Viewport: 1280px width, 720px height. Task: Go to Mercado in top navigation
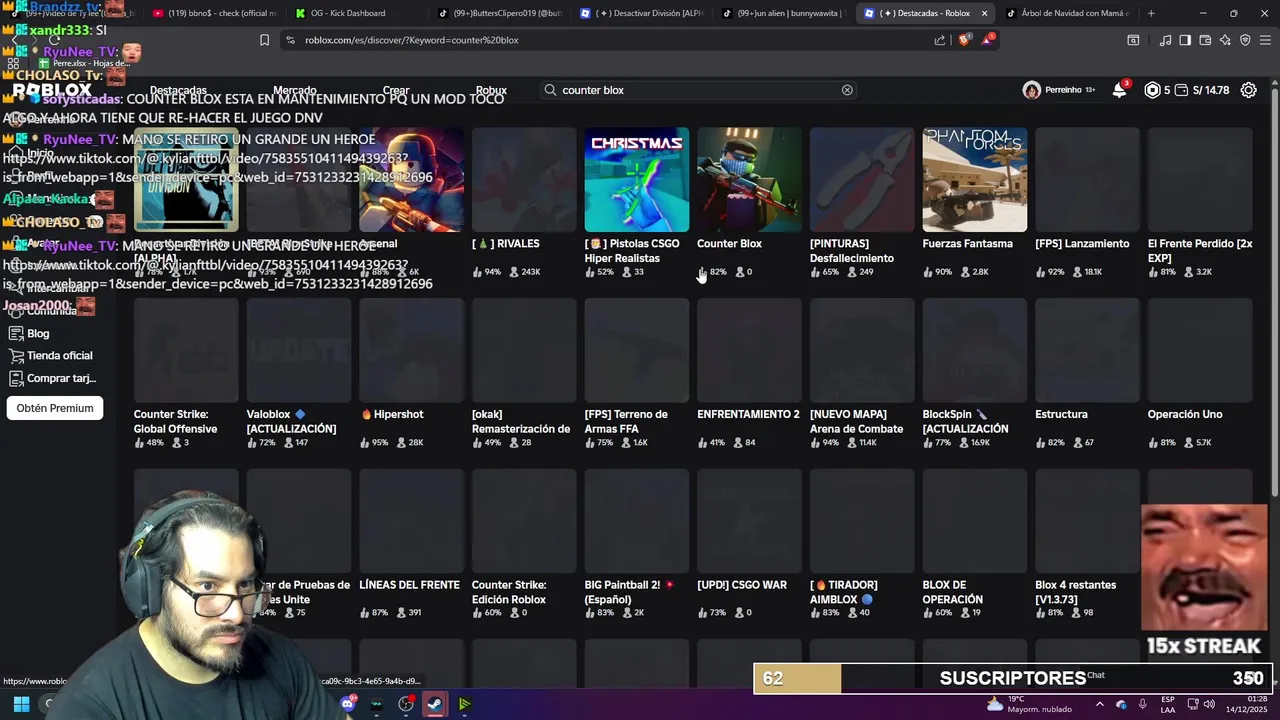[295, 90]
